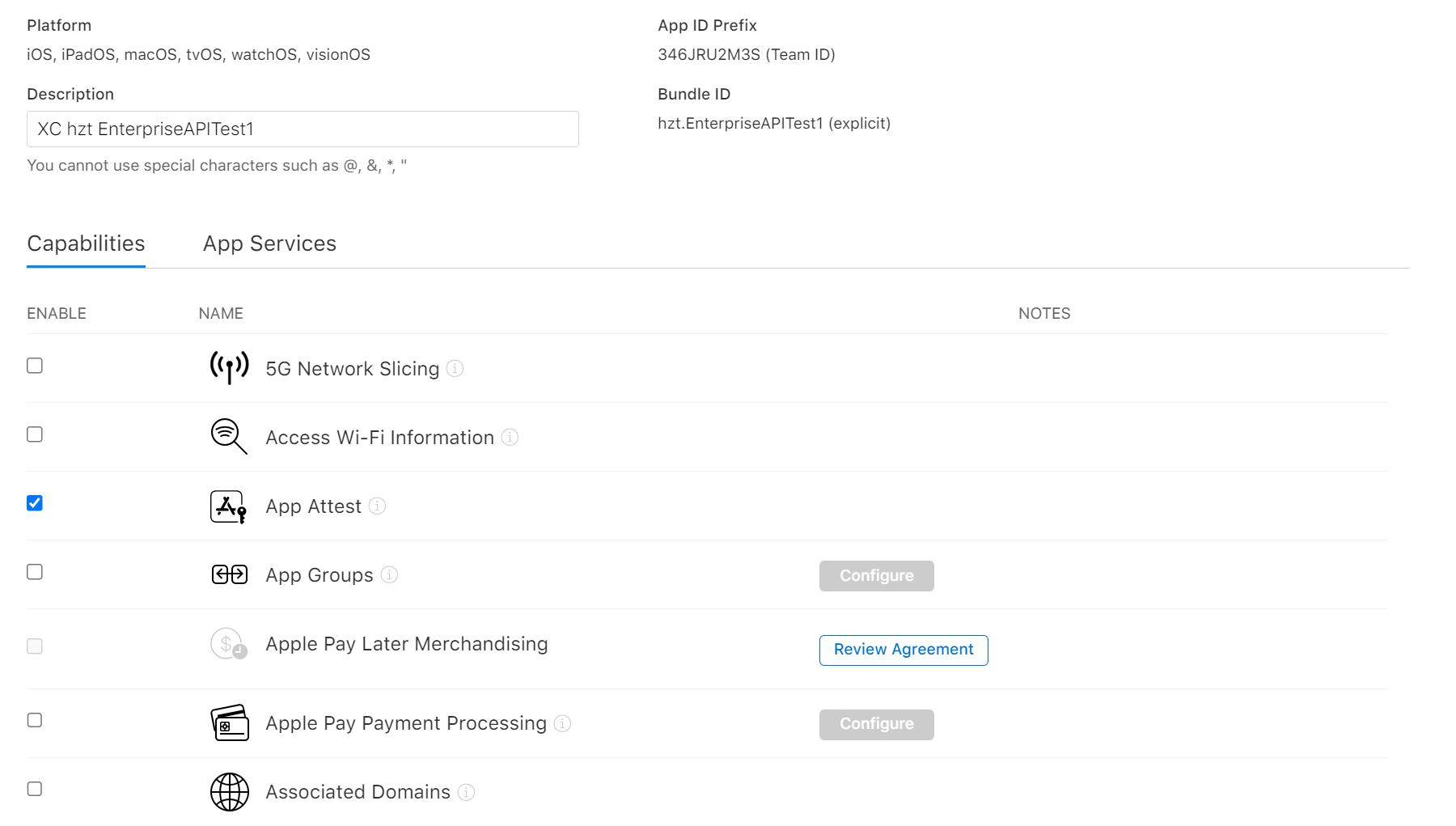This screenshot has height=826, width=1456.
Task: Open info icon beside Associated Domains
Action: (x=466, y=792)
